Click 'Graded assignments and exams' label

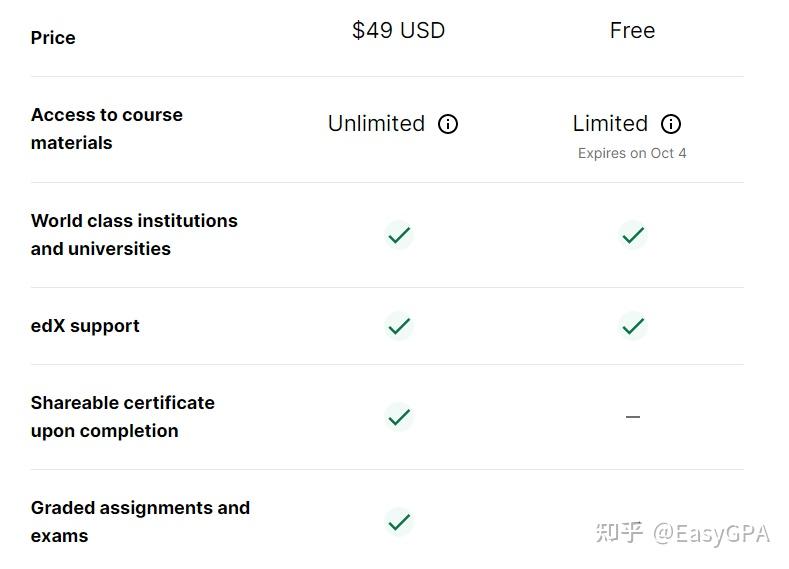pos(140,522)
